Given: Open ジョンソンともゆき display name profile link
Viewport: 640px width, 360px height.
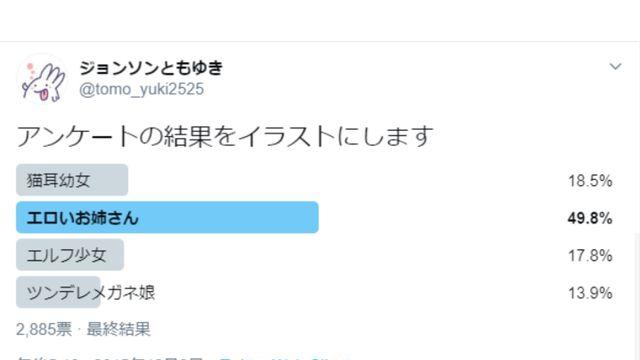Looking at the screenshot, I should 151,68.
